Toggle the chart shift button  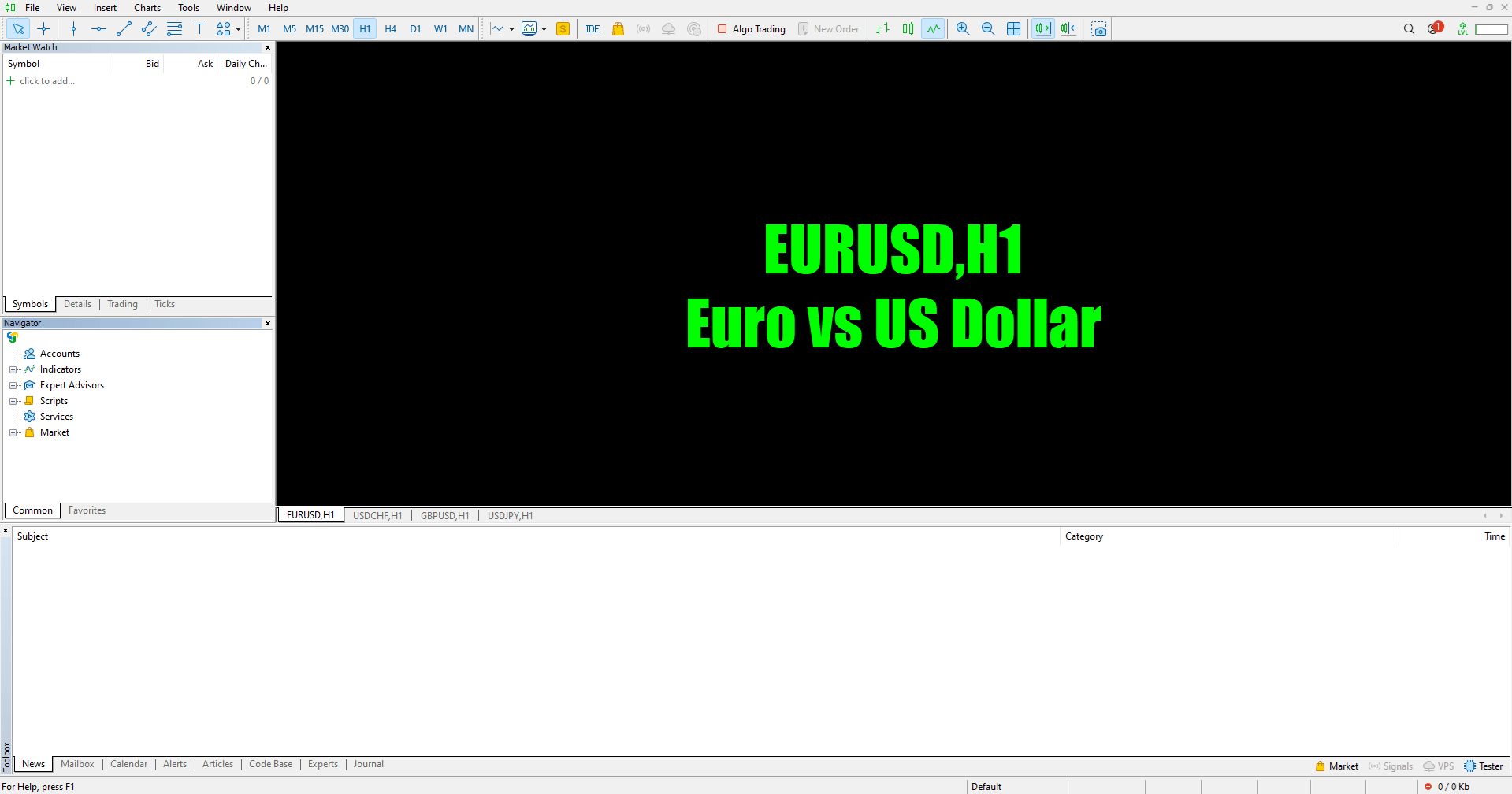pyautogui.click(x=1068, y=29)
